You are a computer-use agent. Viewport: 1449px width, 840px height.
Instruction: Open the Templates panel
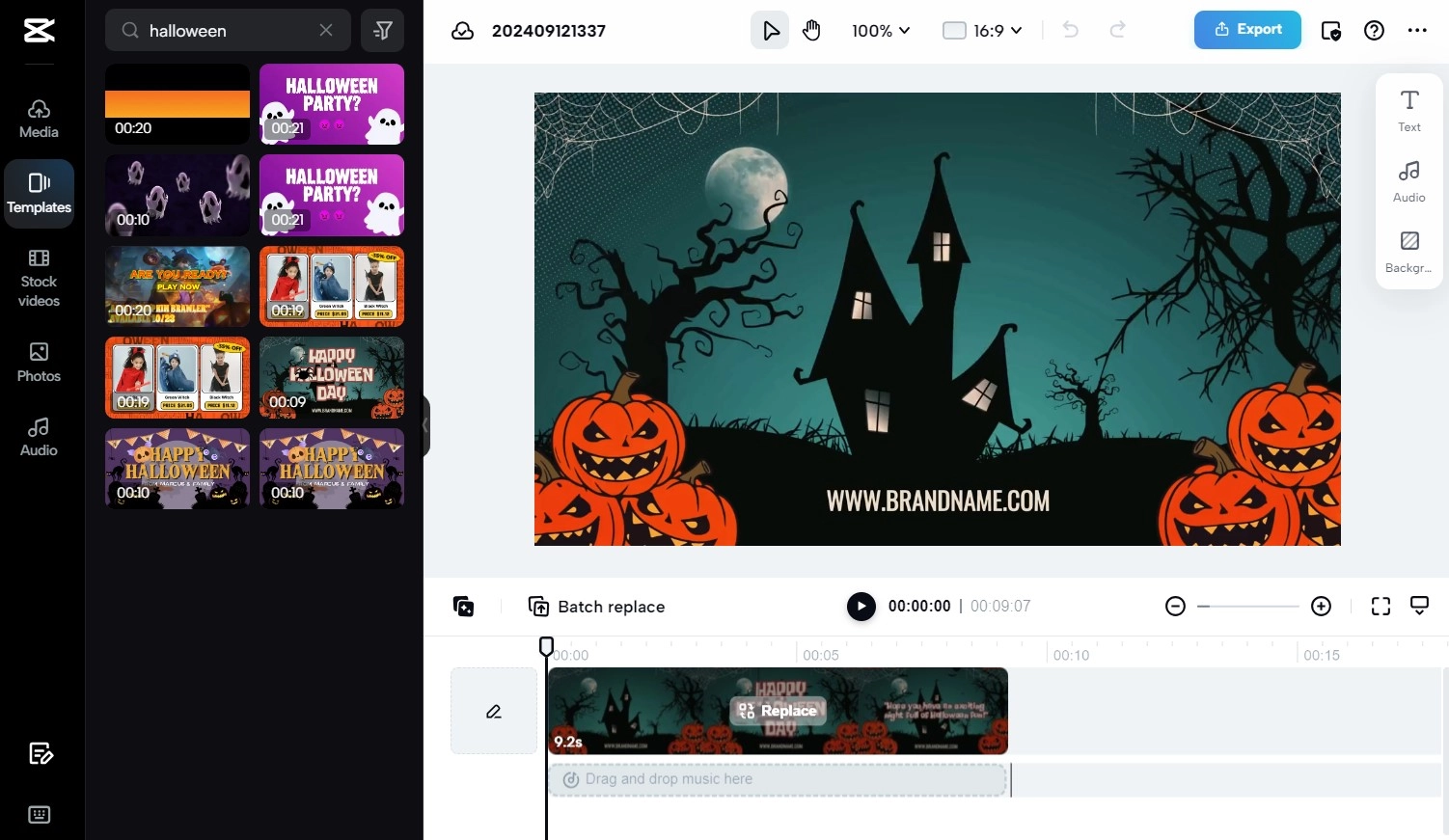39,194
